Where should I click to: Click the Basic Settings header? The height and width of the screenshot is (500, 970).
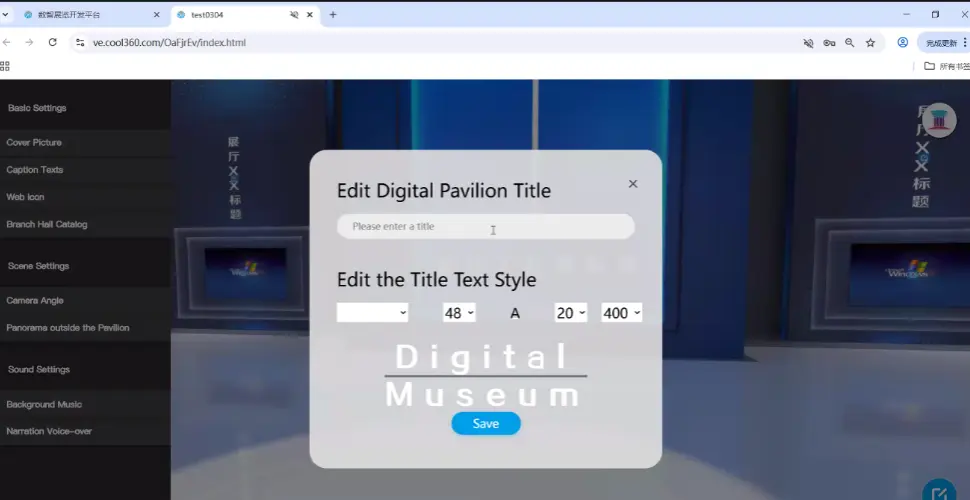(x=37, y=108)
